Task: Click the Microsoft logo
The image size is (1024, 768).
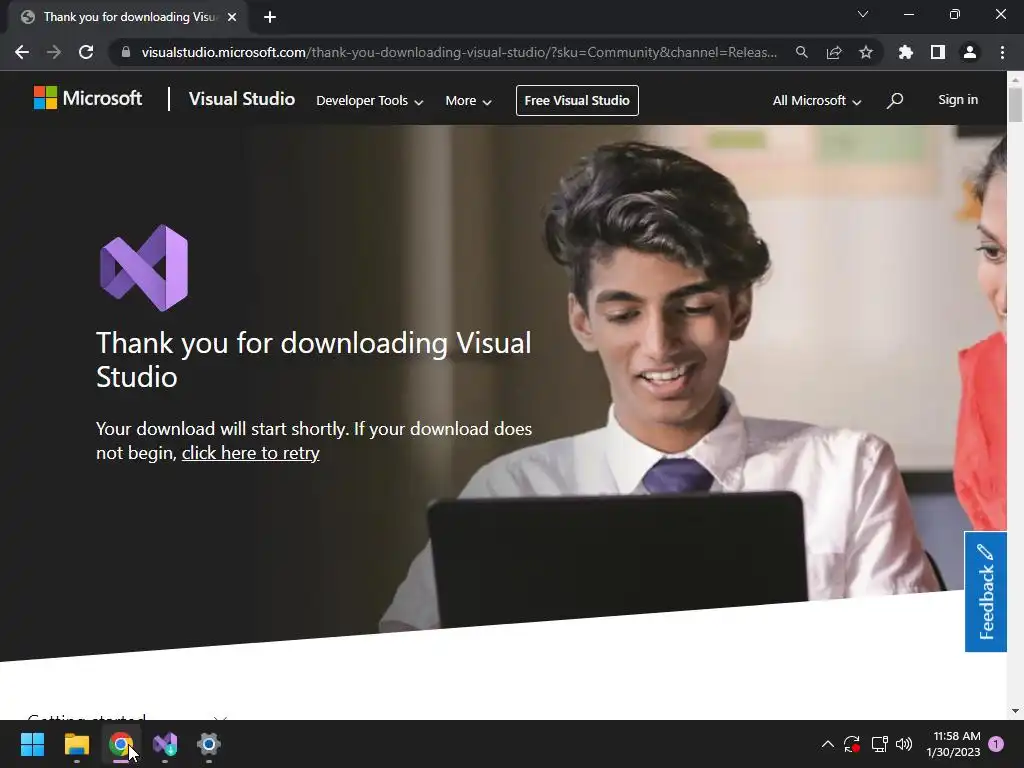Action: [x=88, y=98]
